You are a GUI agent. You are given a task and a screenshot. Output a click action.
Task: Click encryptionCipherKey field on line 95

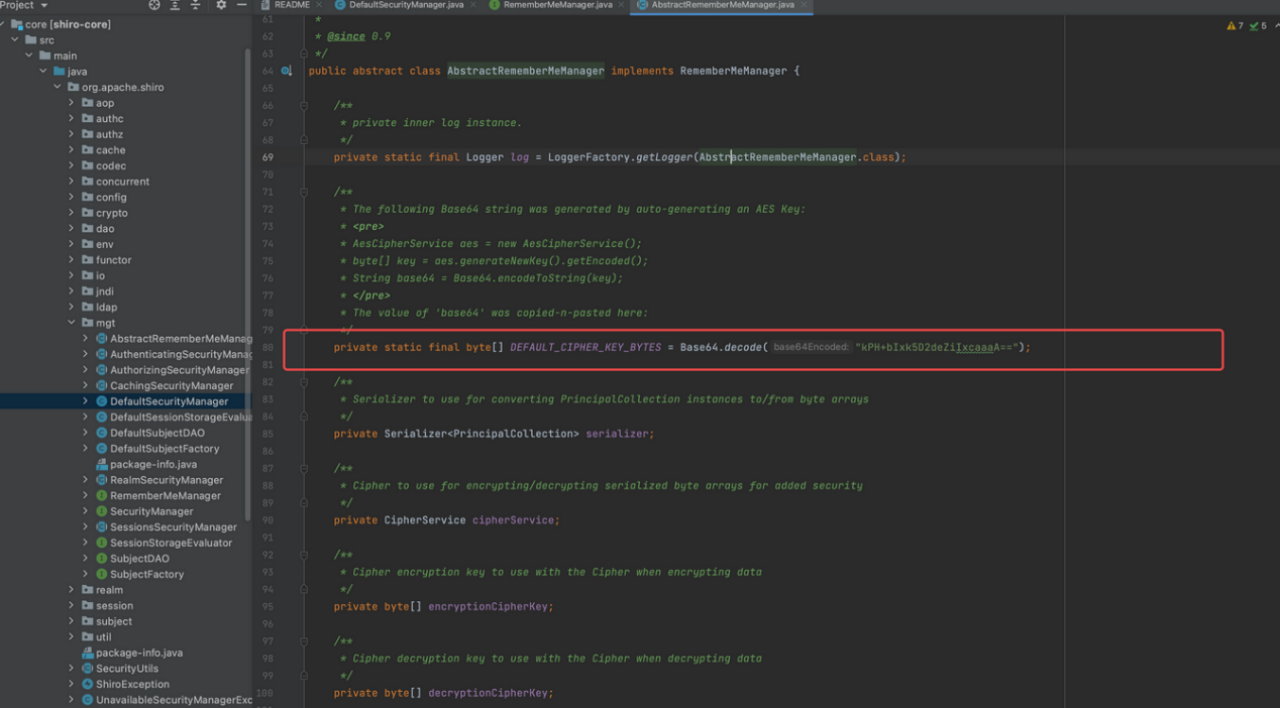(x=490, y=606)
